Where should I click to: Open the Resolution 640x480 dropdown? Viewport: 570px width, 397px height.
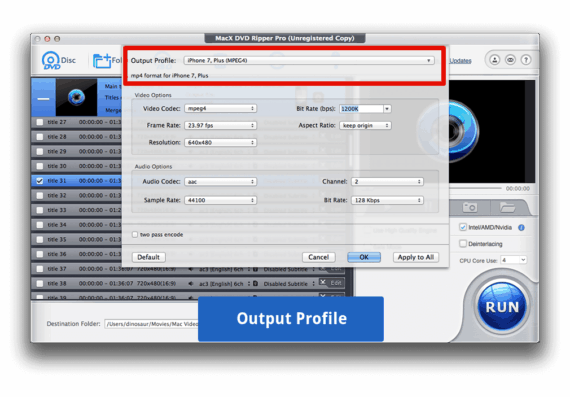click(221, 143)
